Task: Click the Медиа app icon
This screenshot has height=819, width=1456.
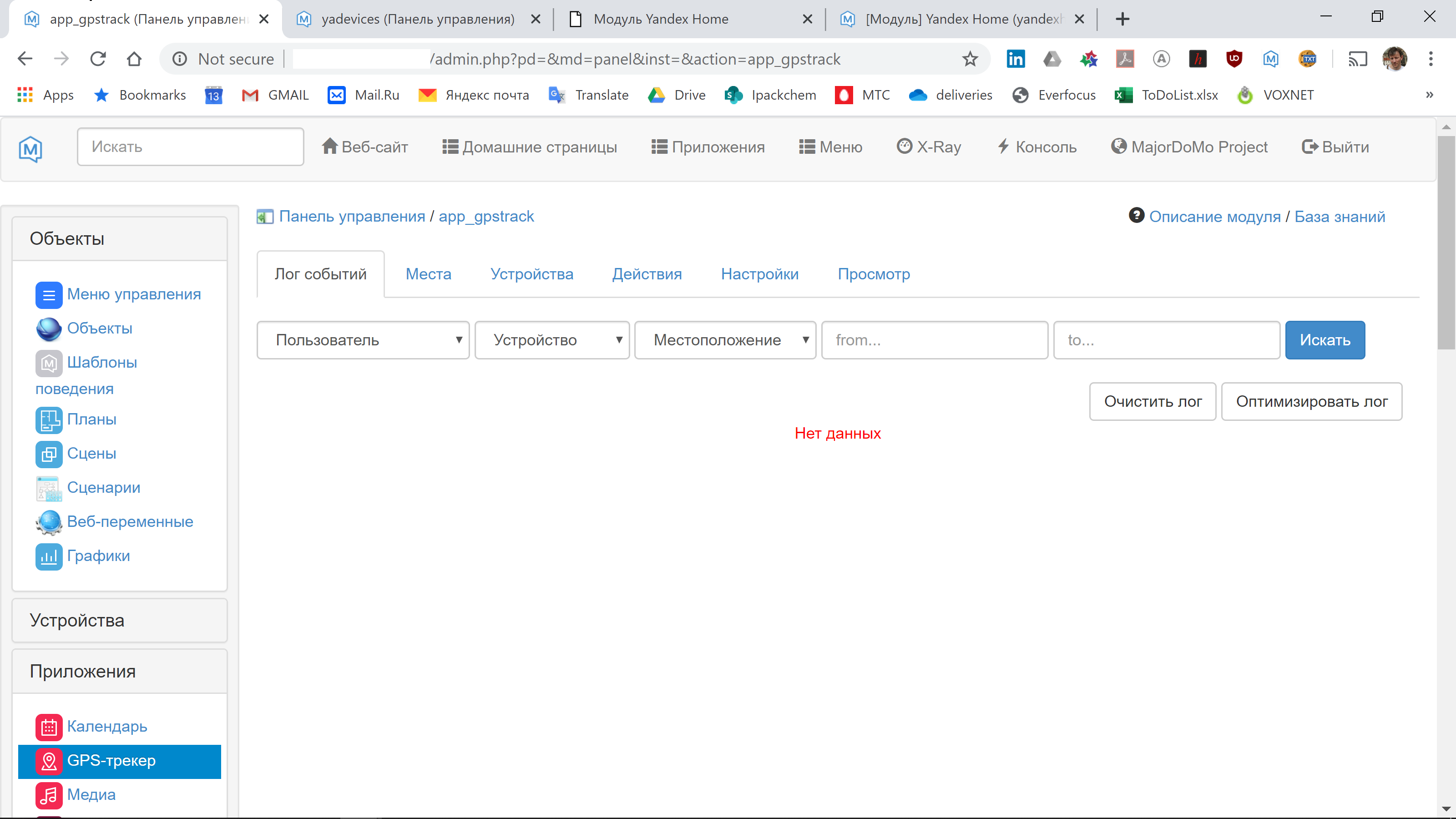Action: click(x=49, y=795)
